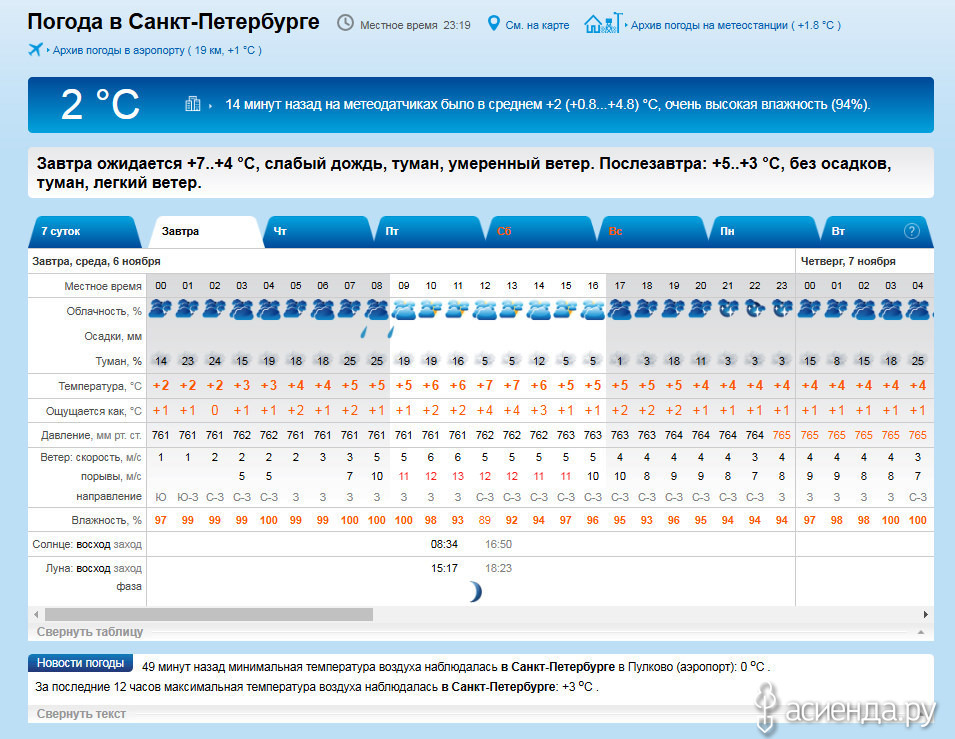
Task: Click humidity value 89 at hour 12
Action: (485, 520)
